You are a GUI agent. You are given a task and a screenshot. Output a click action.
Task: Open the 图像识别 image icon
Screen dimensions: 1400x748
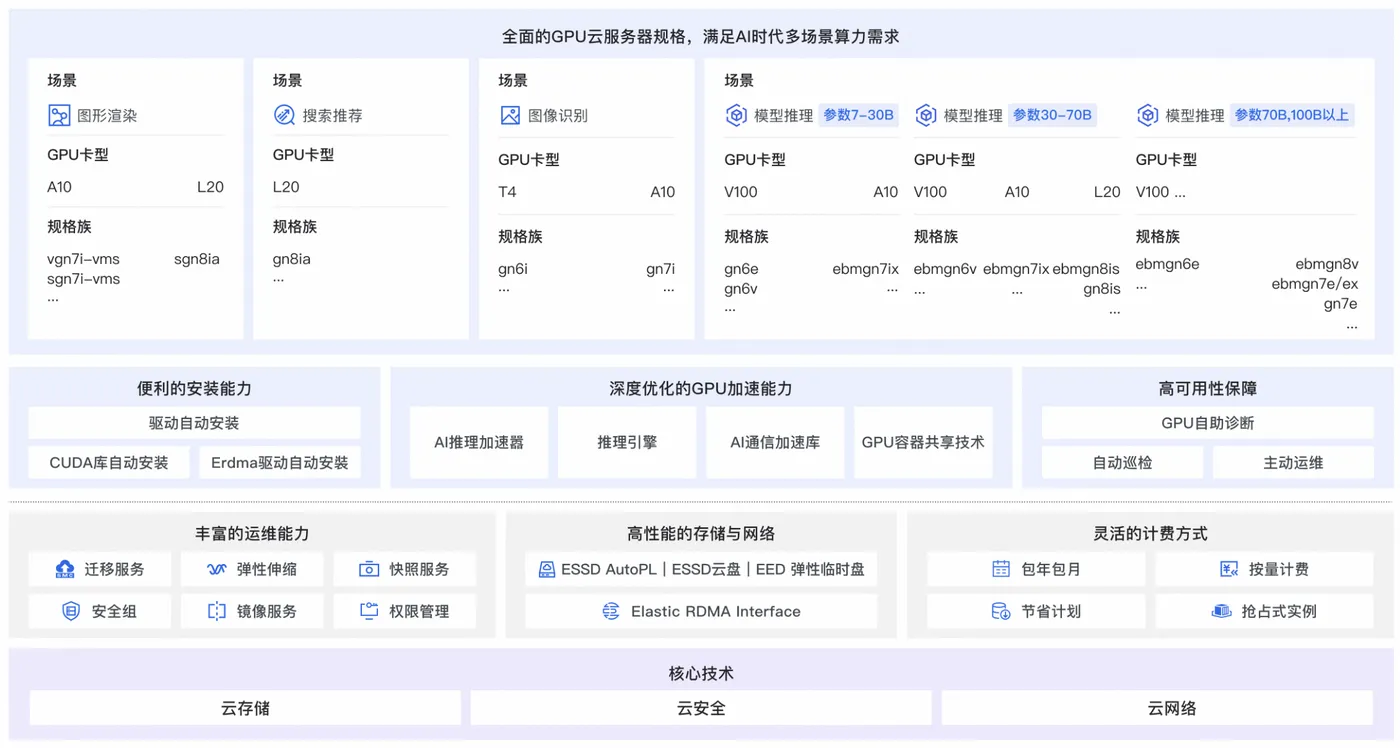click(x=512, y=115)
